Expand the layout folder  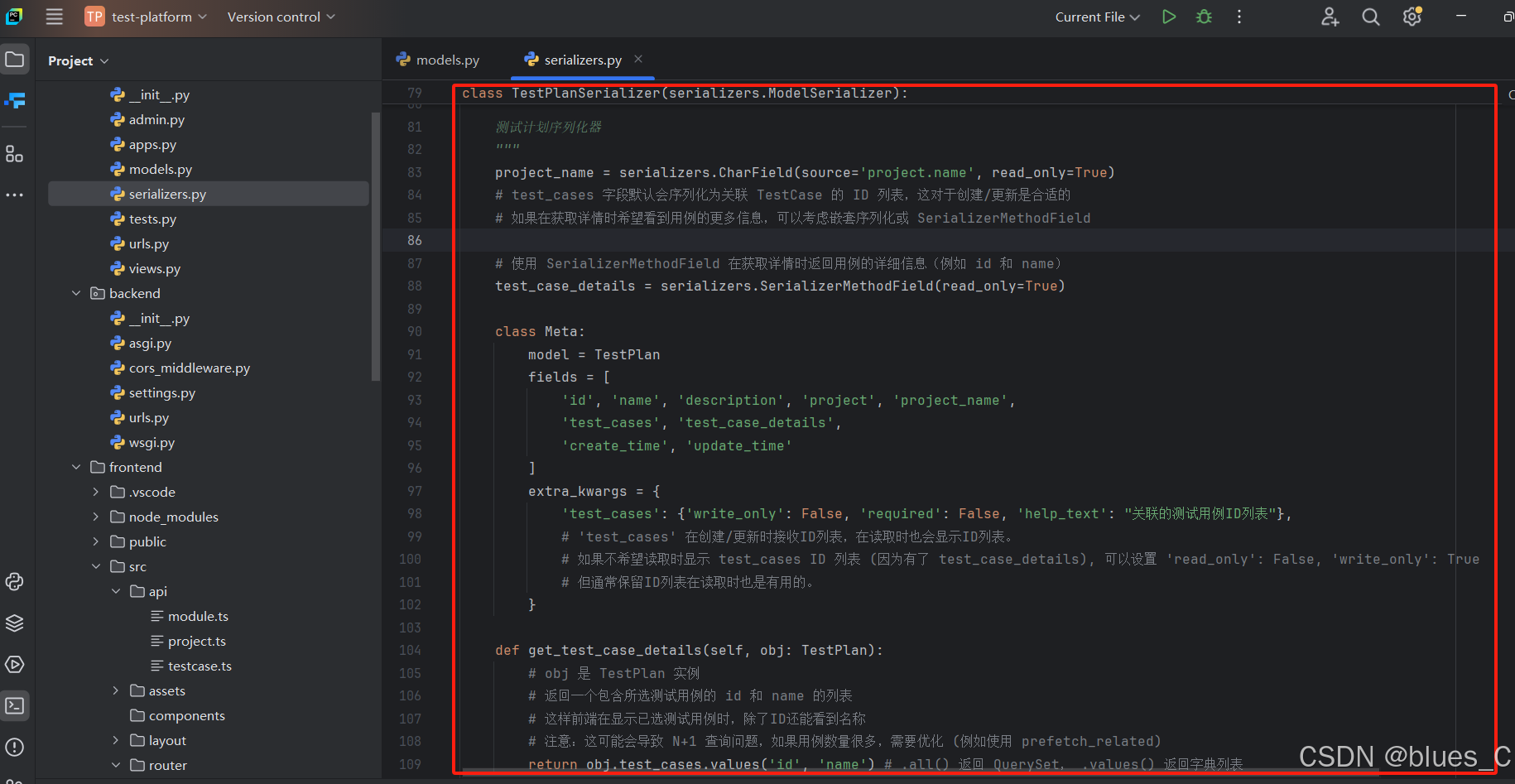tap(116, 740)
